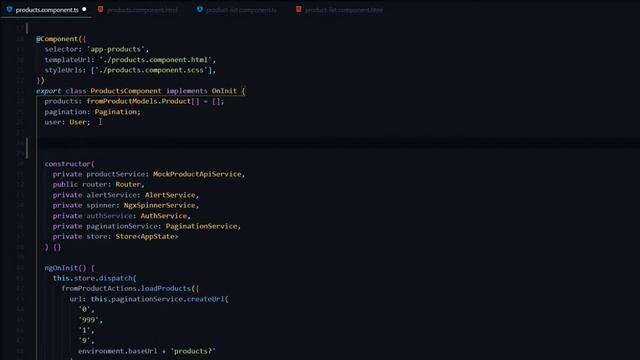640x360 pixels.
Task: Click the TypeScript icon on product-list.component.ts tab
Action: 200,9
